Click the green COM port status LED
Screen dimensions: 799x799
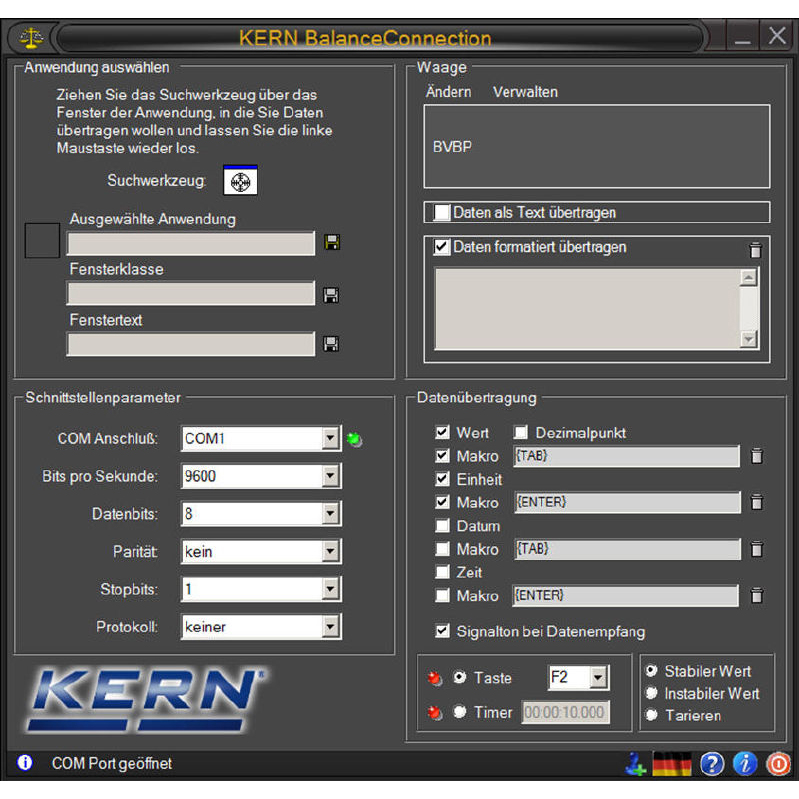tap(354, 439)
